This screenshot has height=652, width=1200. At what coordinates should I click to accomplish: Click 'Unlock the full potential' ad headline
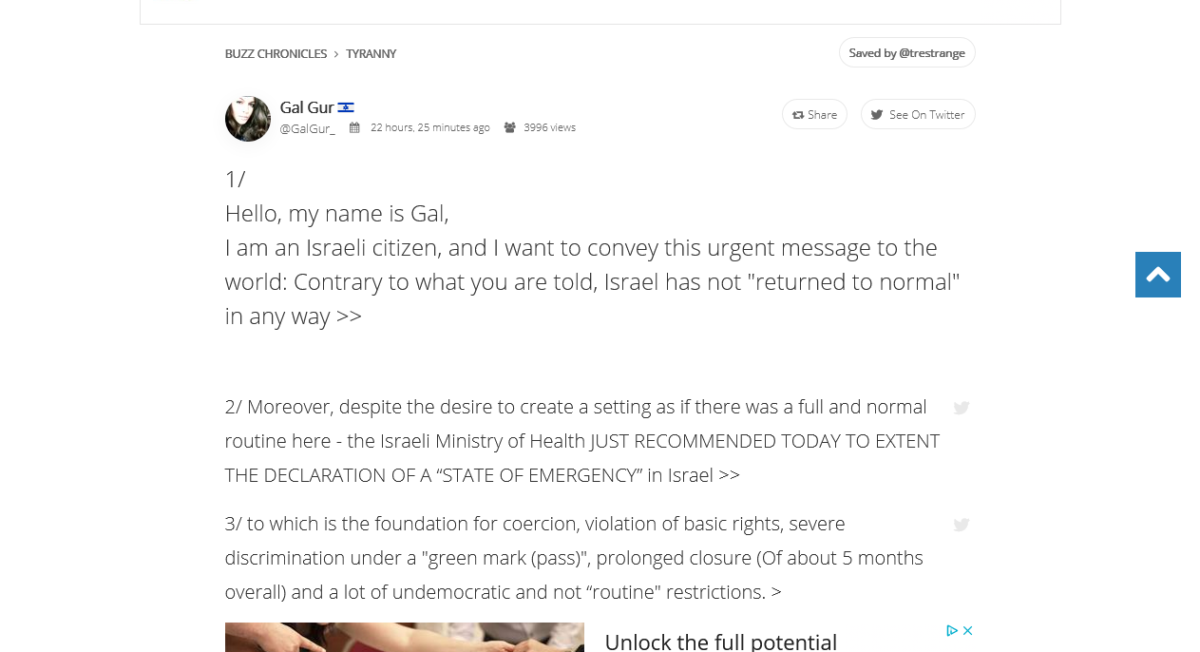(720, 641)
